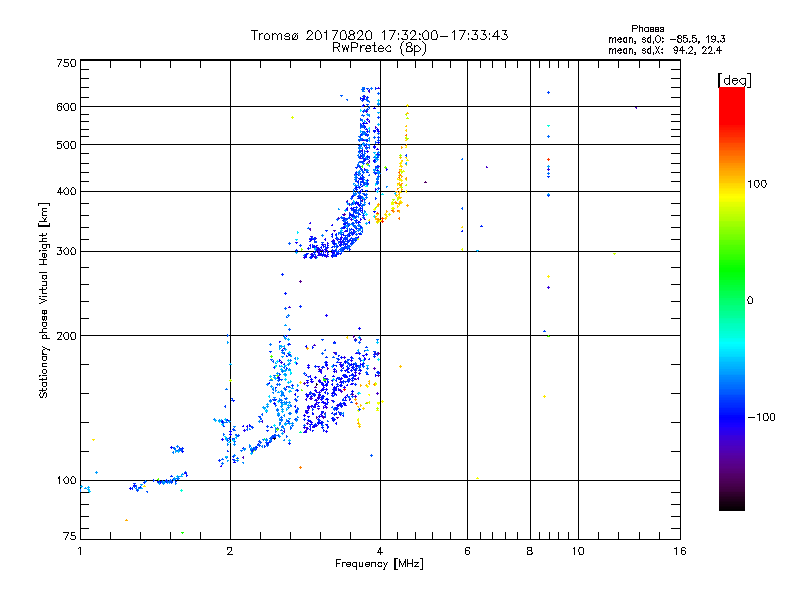
Task: Click the y-axis tick label '500'
Action: pos(66,145)
